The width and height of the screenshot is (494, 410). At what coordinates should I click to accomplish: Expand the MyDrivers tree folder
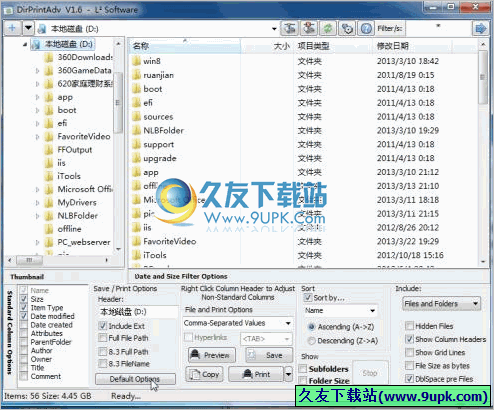click(x=38, y=203)
